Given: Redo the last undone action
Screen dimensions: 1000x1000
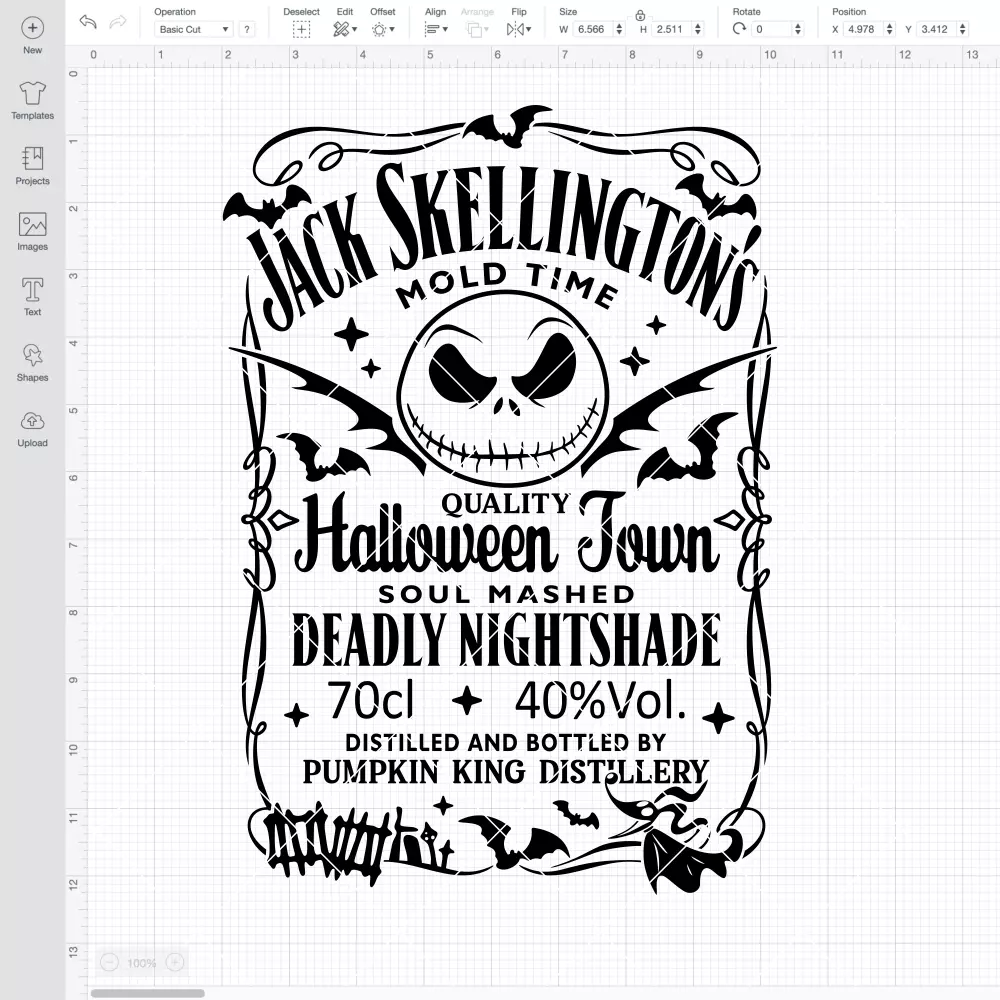Looking at the screenshot, I should [x=118, y=22].
